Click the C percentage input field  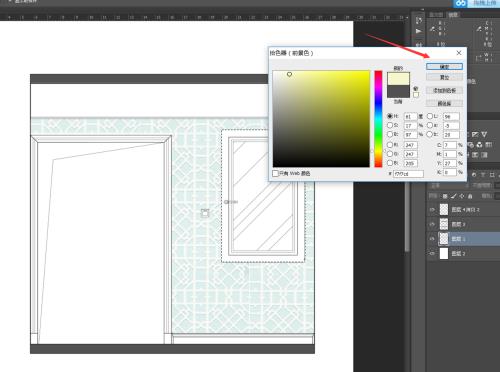point(450,145)
